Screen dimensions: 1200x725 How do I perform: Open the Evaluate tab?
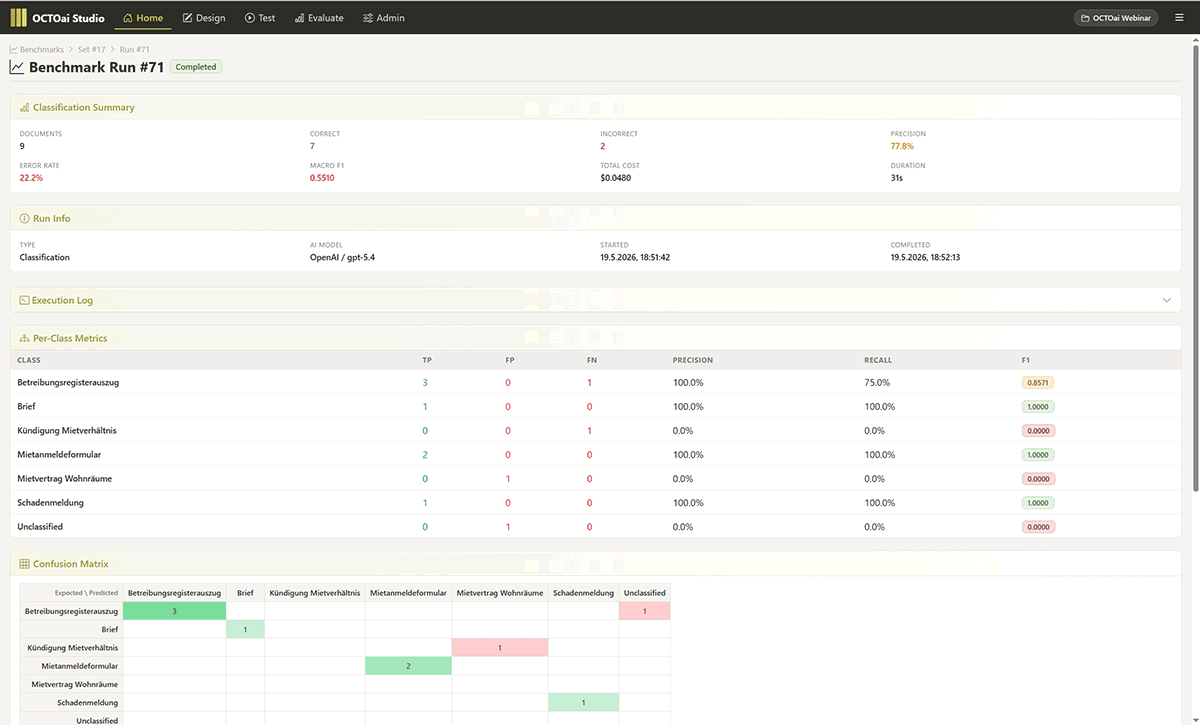coord(319,18)
